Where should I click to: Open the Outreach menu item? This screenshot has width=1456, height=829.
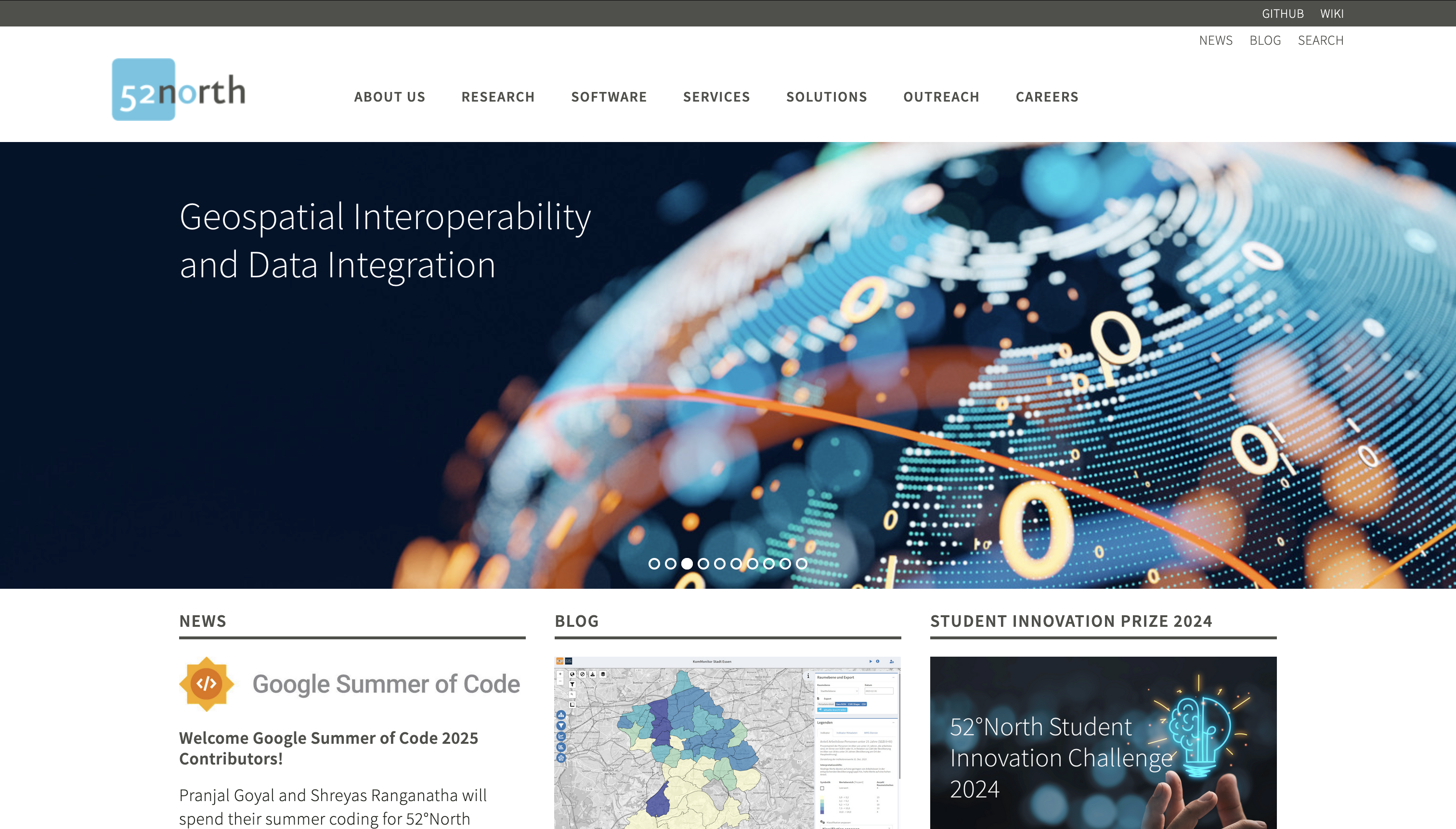[x=941, y=97]
